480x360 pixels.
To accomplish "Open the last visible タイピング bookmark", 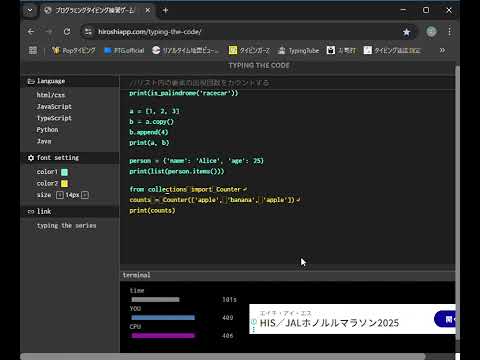I will (392, 50).
